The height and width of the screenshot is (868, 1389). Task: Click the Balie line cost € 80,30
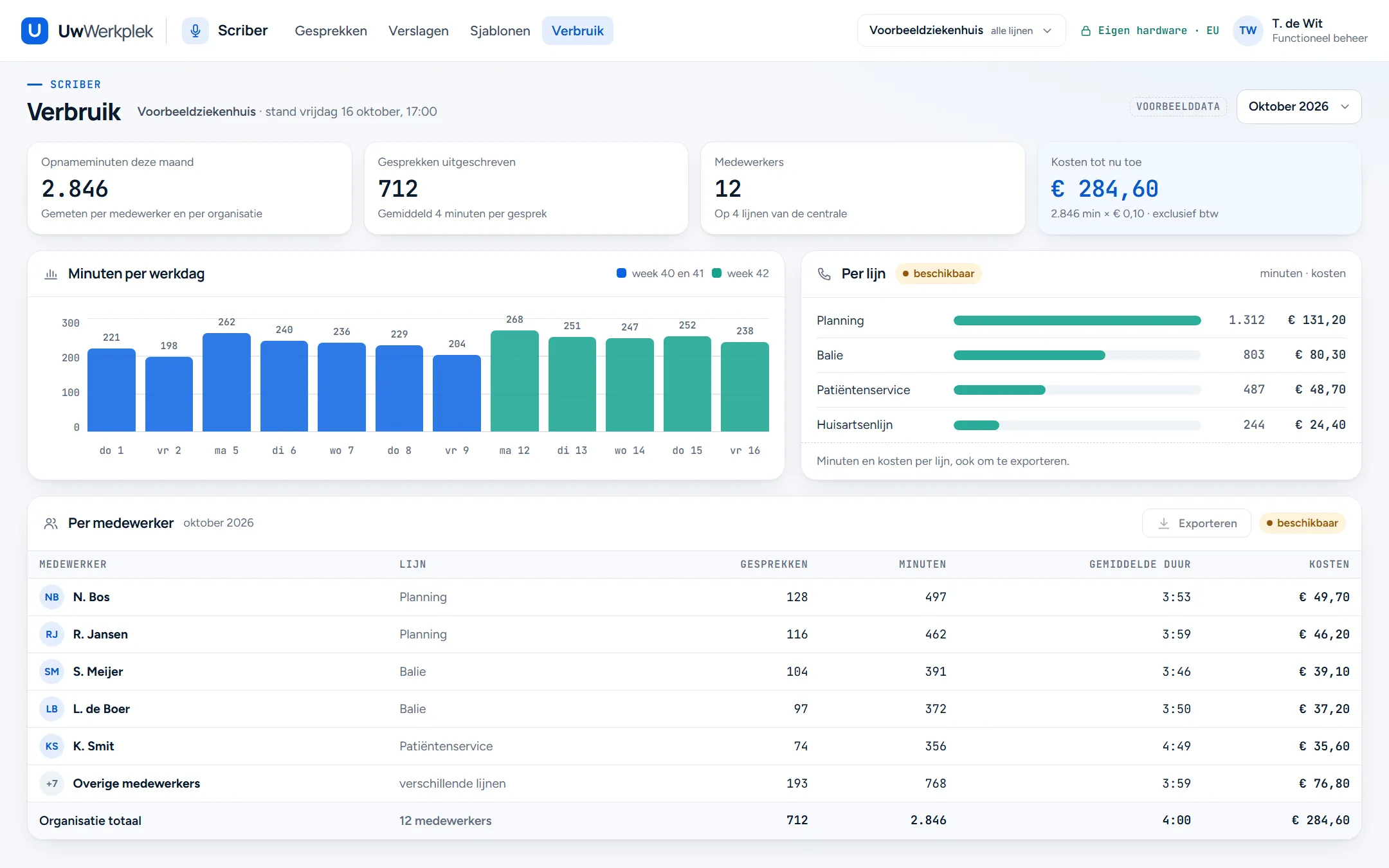[1320, 355]
